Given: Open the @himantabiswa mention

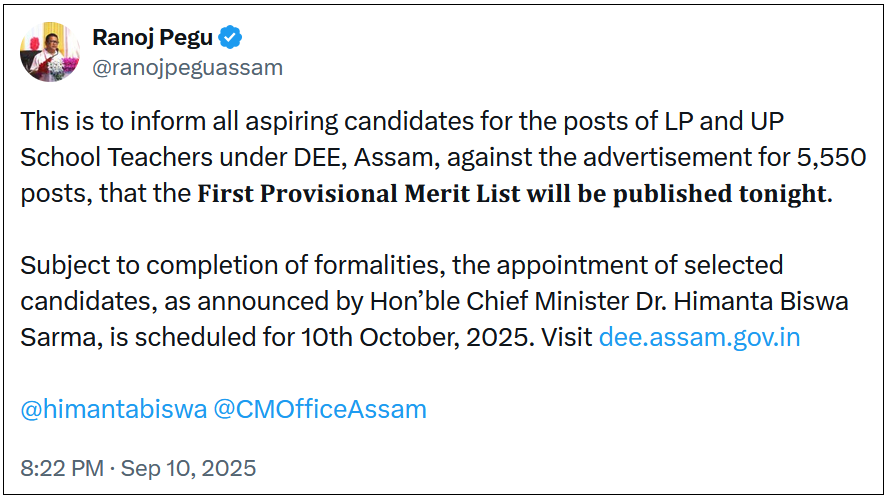Looking at the screenshot, I should click(114, 409).
